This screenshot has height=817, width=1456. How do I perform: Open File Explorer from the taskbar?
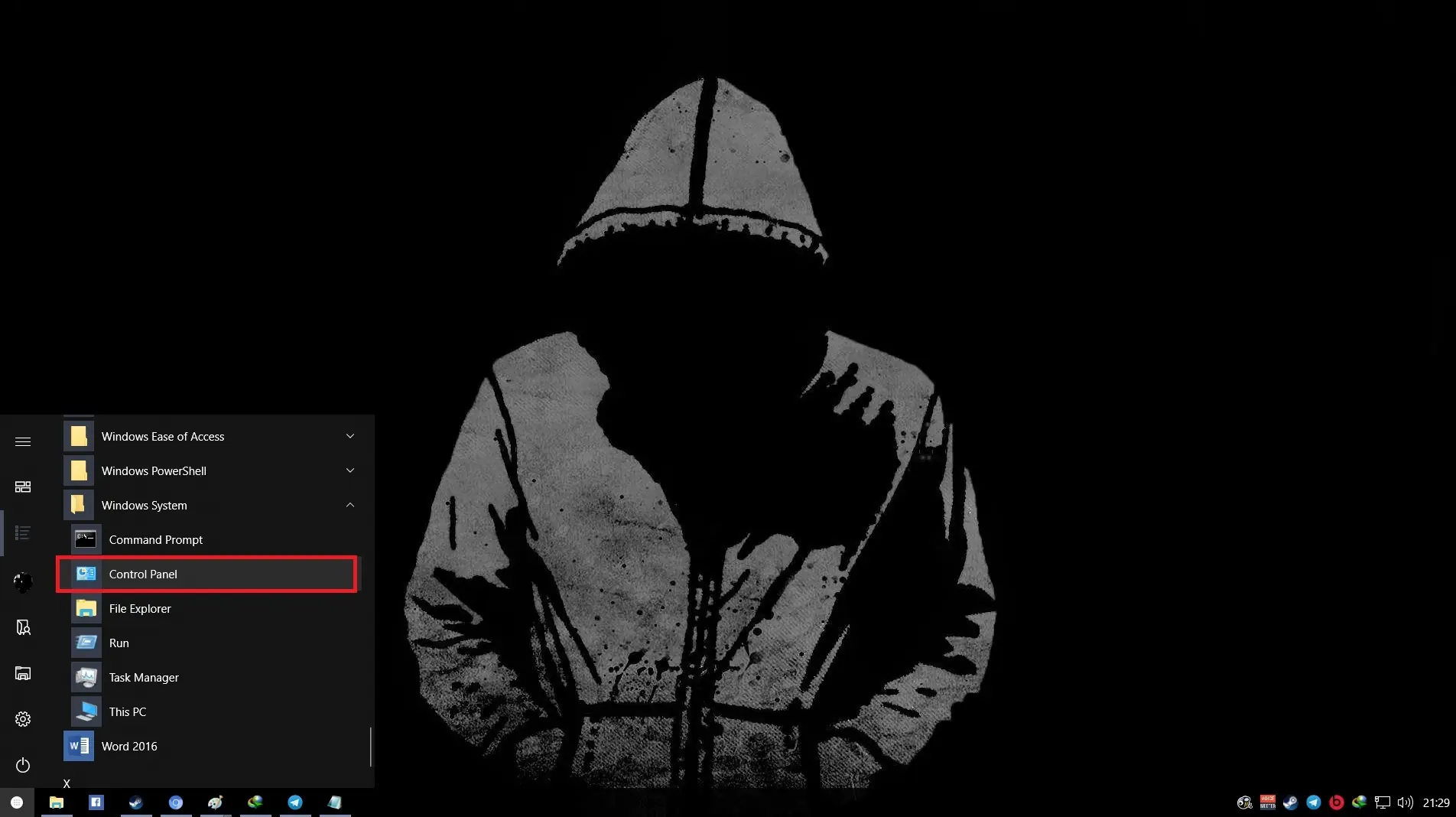click(x=57, y=802)
